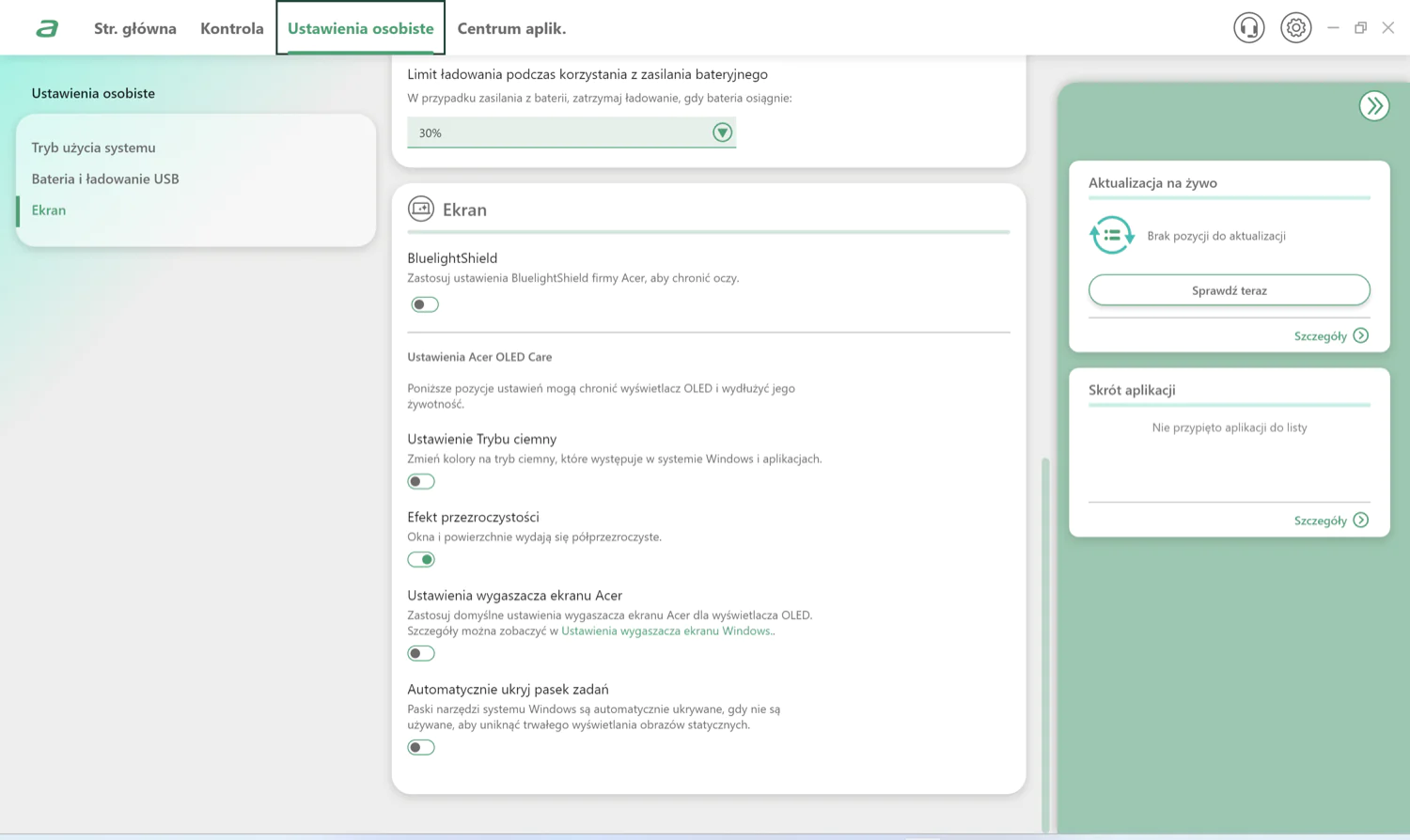Viewport: 1410px width, 840px height.
Task: Click the live update refresh icon
Action: tap(1112, 235)
